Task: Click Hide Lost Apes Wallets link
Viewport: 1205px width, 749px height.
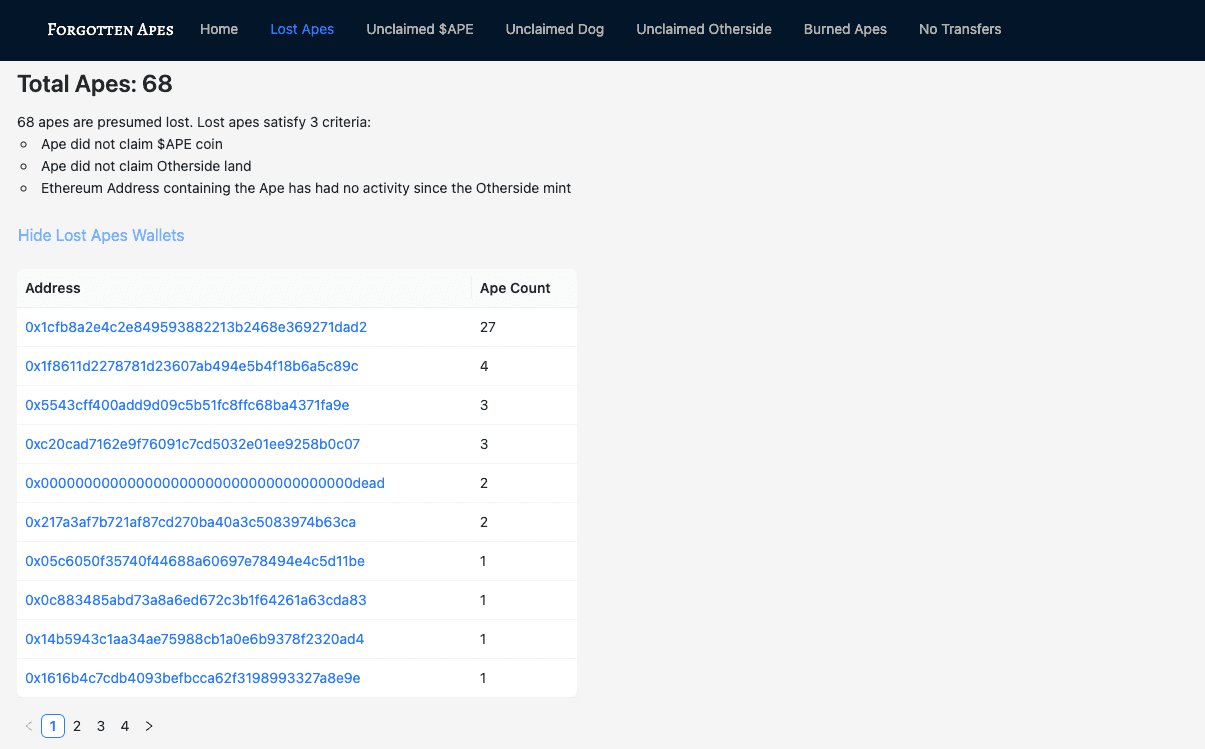Action: (101, 235)
